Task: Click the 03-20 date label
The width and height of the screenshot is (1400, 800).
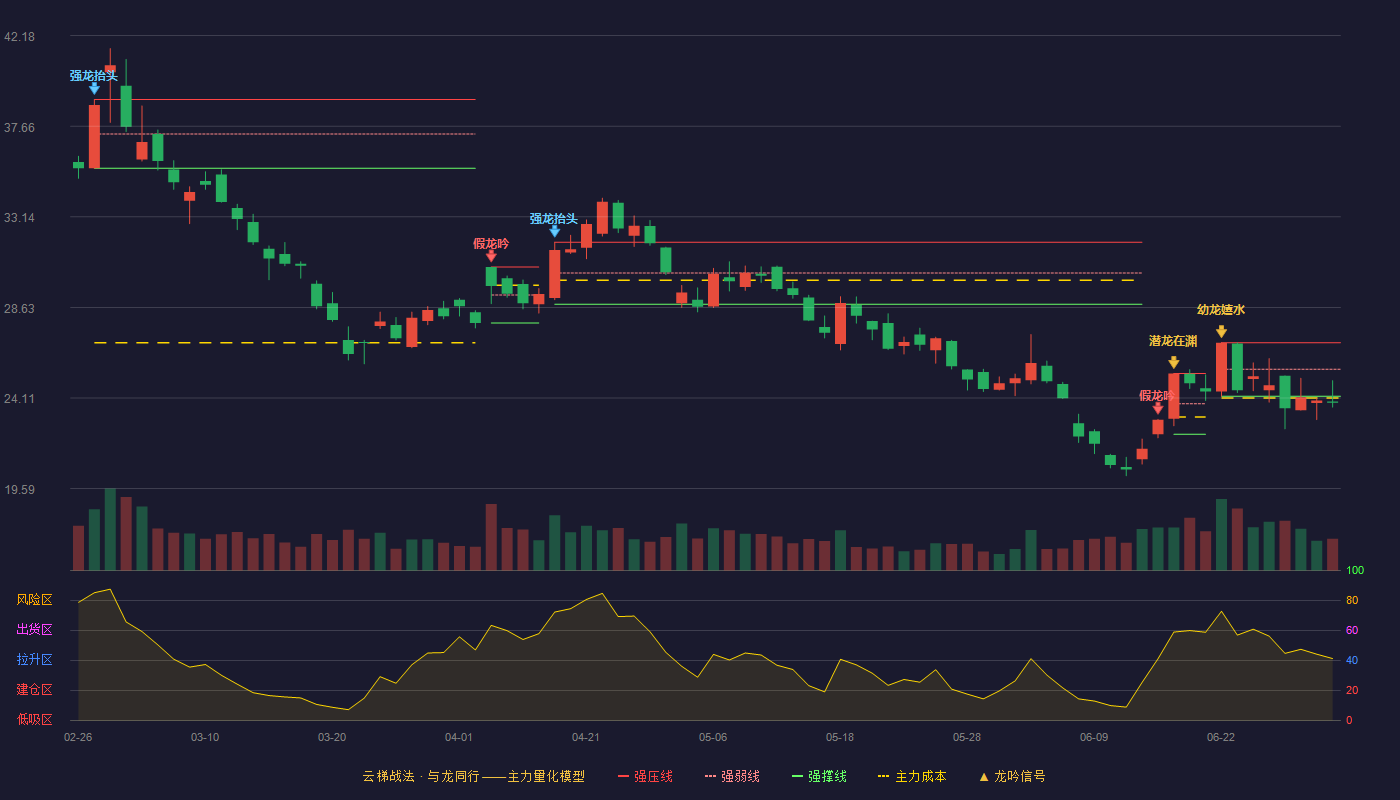Action: pos(332,737)
